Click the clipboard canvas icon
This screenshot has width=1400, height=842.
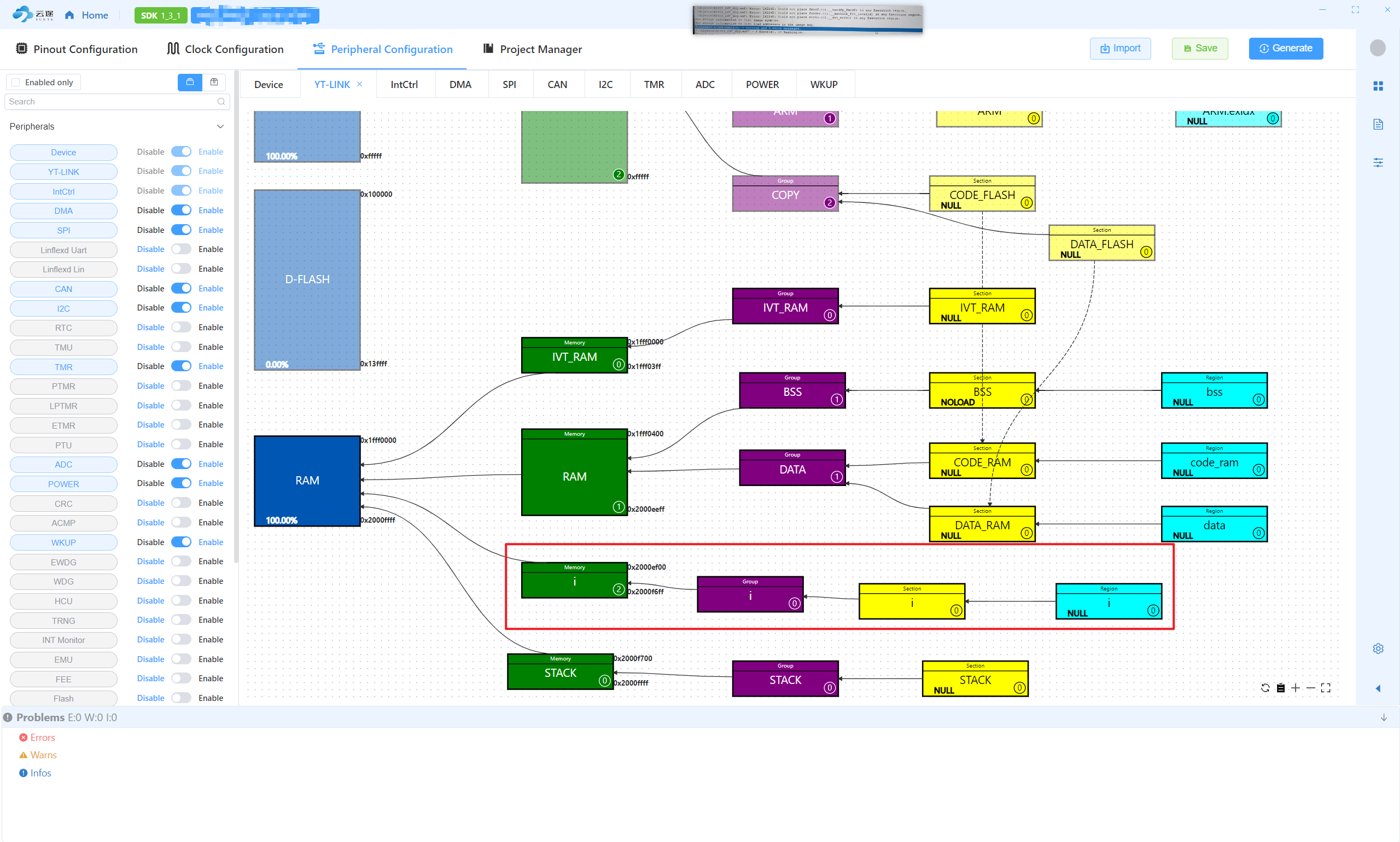(x=1280, y=688)
